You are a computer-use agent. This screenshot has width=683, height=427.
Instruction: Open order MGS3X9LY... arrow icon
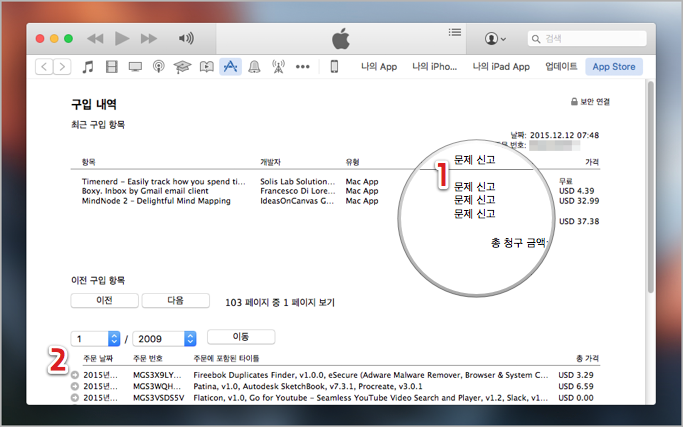click(75, 375)
